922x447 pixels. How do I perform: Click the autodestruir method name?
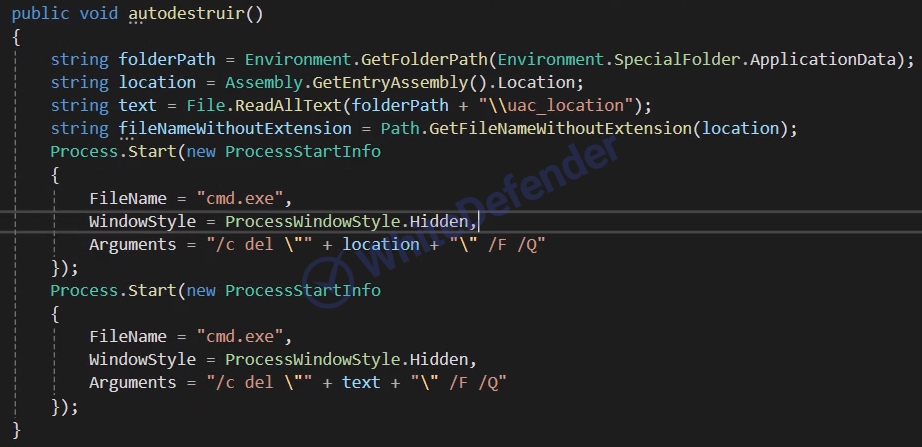coord(187,14)
